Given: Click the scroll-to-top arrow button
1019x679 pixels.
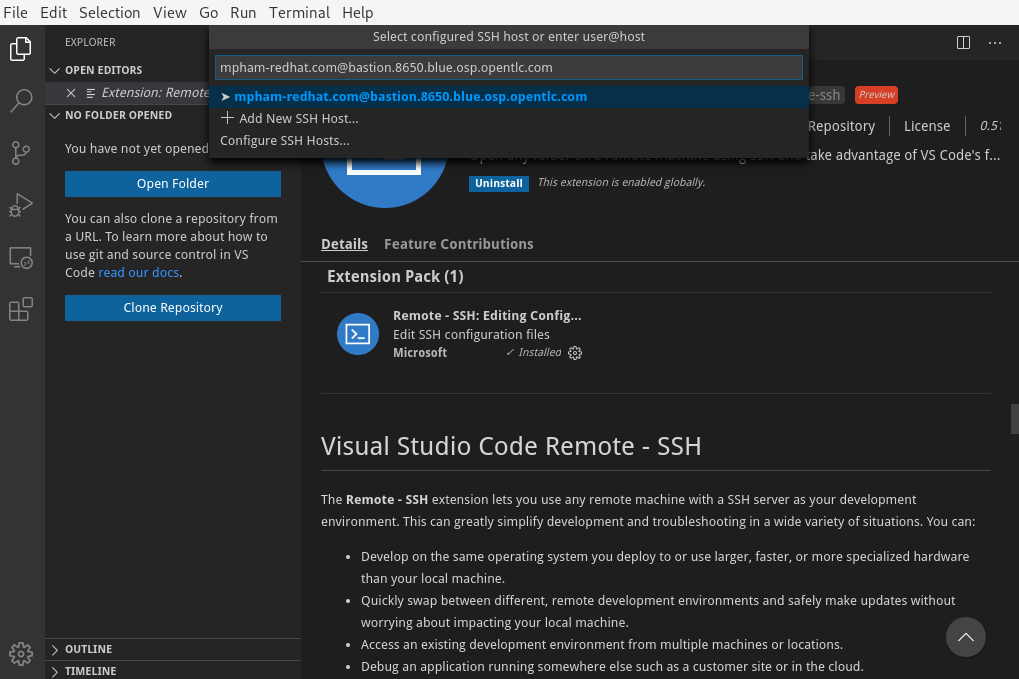Looking at the screenshot, I should [x=966, y=637].
